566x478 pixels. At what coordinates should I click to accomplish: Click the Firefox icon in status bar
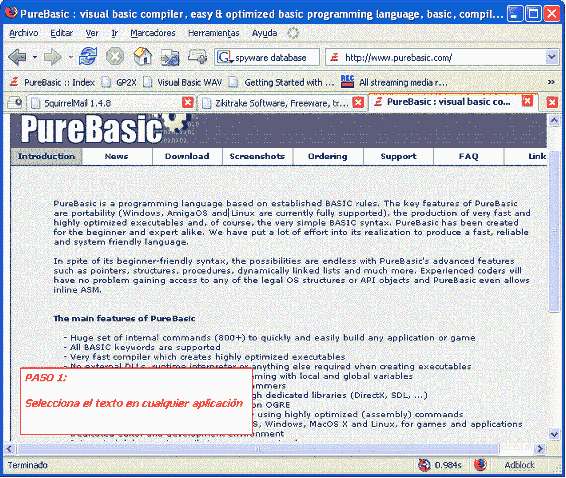point(480,465)
